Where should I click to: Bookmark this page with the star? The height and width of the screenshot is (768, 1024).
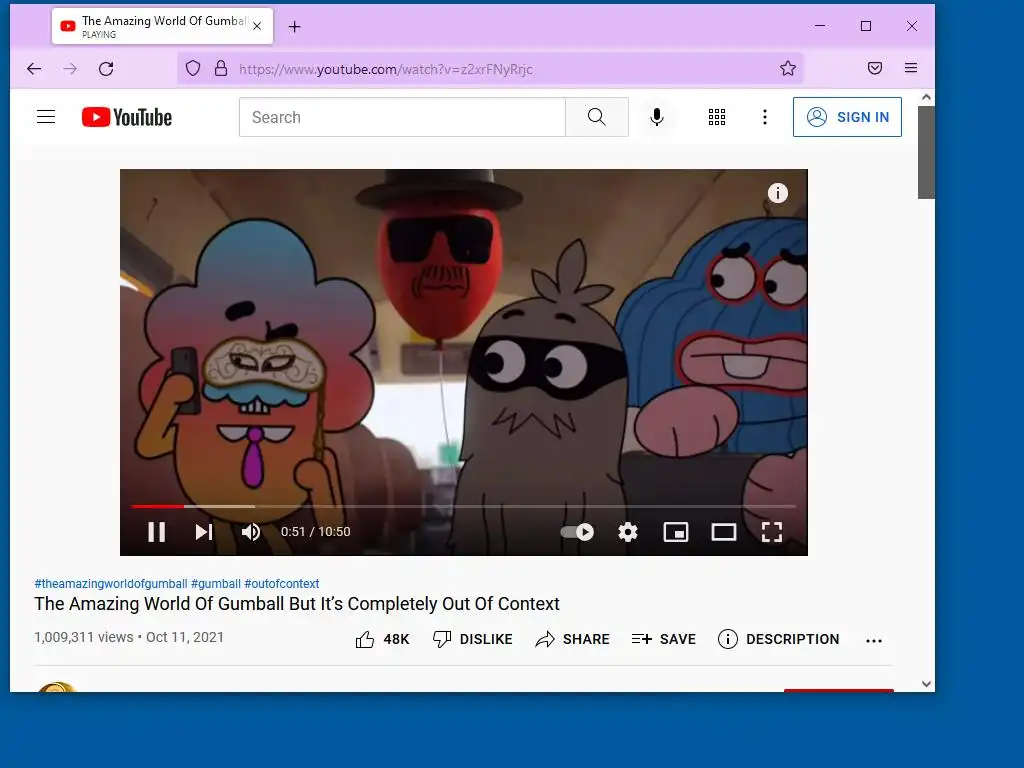pyautogui.click(x=788, y=69)
